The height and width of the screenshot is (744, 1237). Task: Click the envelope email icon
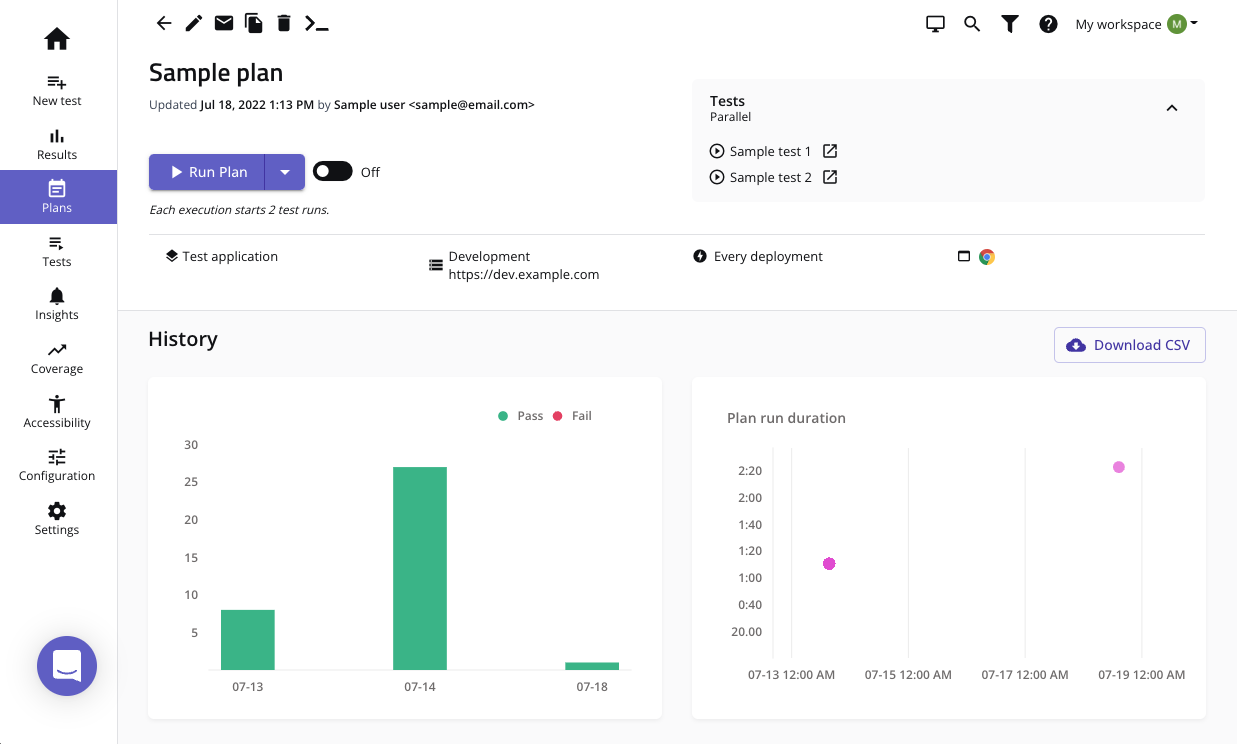tap(224, 23)
